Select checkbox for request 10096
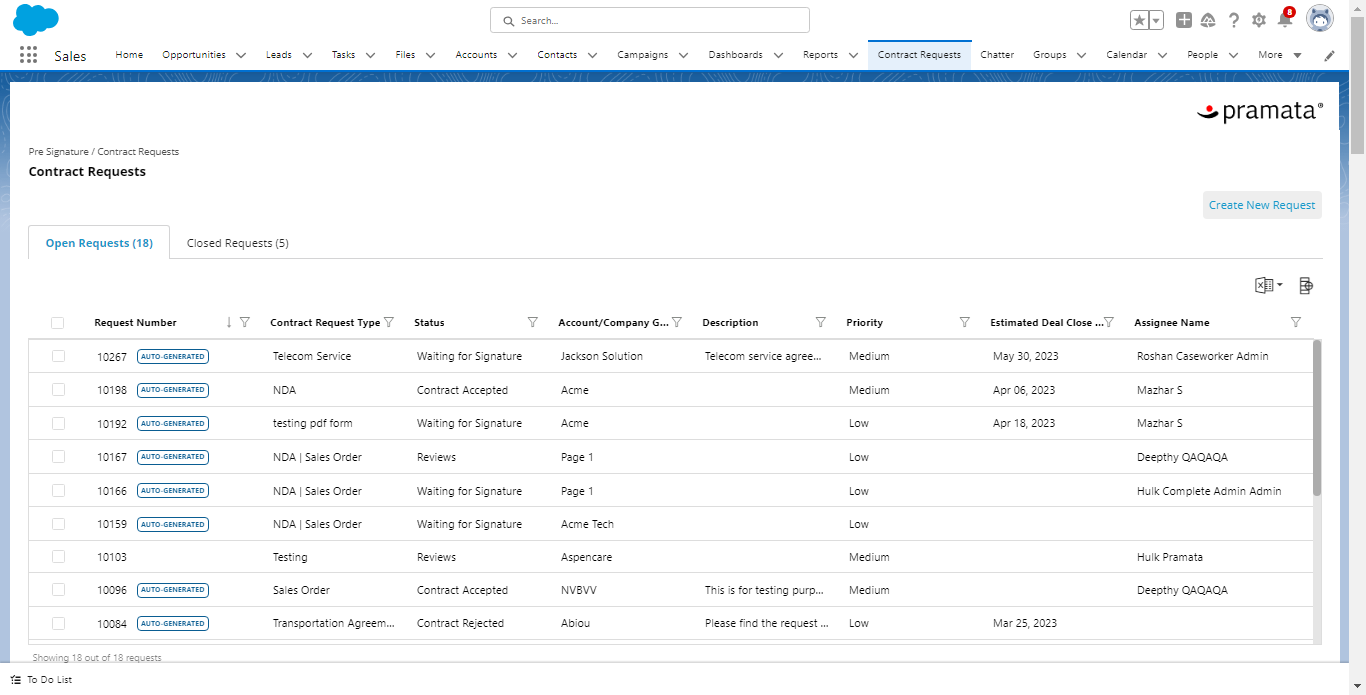The image size is (1366, 695). coord(58,590)
